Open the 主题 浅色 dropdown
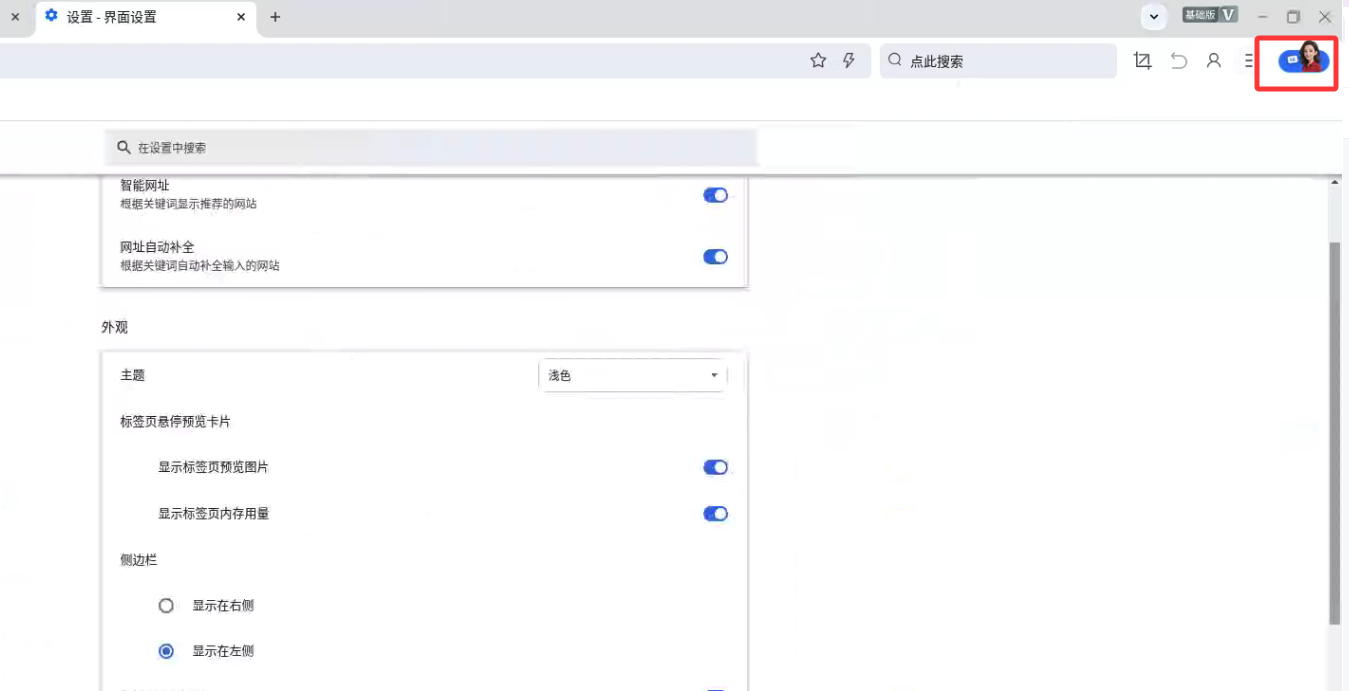 point(633,375)
